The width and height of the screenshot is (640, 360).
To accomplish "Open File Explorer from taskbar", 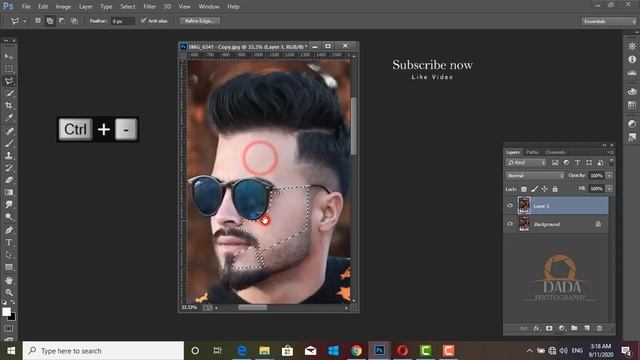I will [x=264, y=351].
